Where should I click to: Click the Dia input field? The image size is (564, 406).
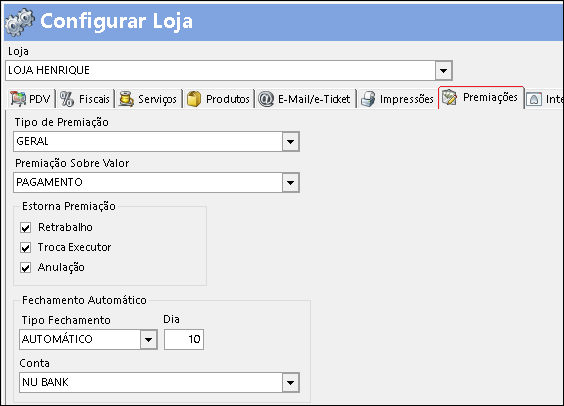click(184, 339)
